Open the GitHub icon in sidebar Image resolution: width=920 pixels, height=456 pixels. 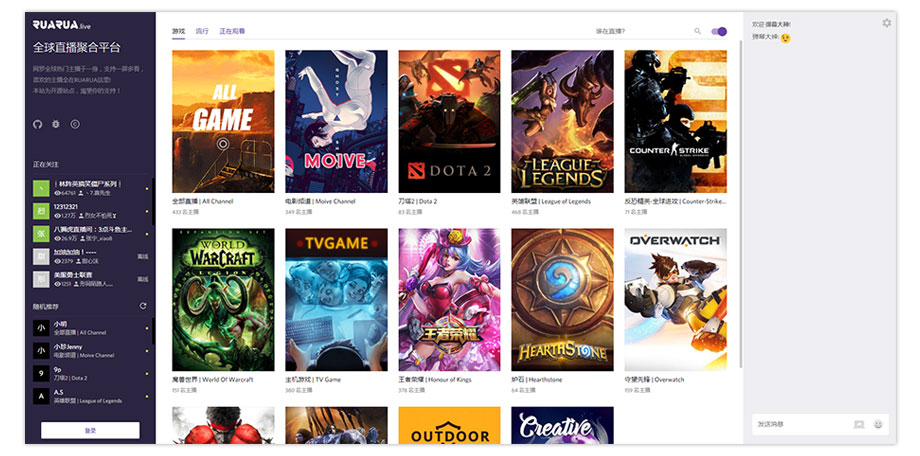pyautogui.click(x=38, y=124)
